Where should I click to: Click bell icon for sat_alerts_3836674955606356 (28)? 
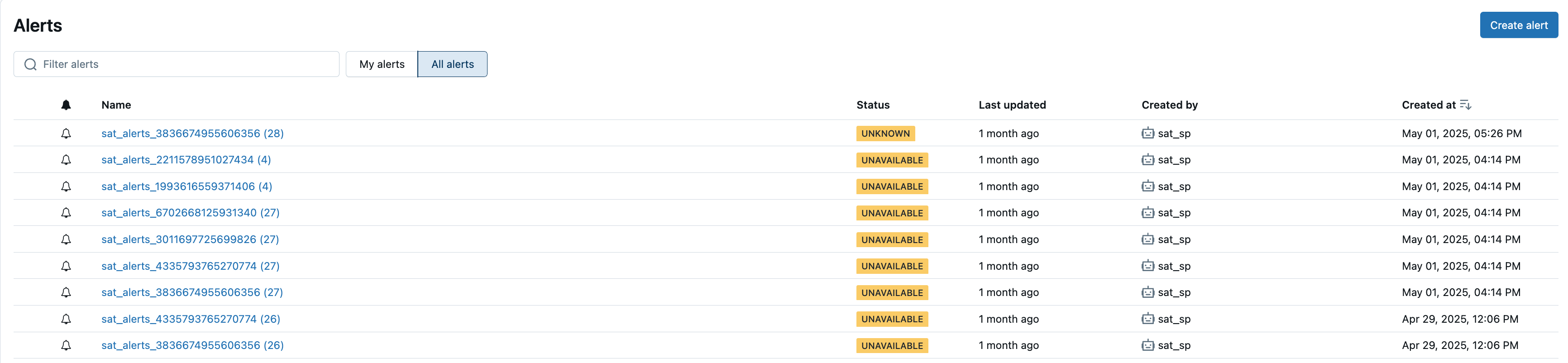[67, 134]
